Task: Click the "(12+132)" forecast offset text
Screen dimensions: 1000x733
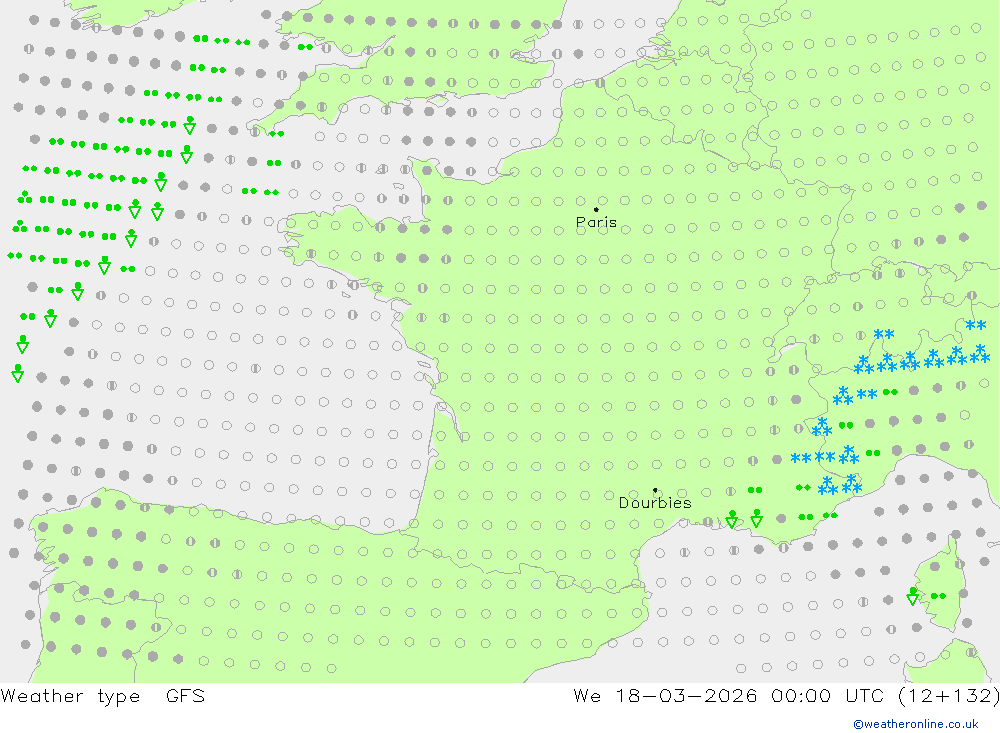Action: pos(948,696)
